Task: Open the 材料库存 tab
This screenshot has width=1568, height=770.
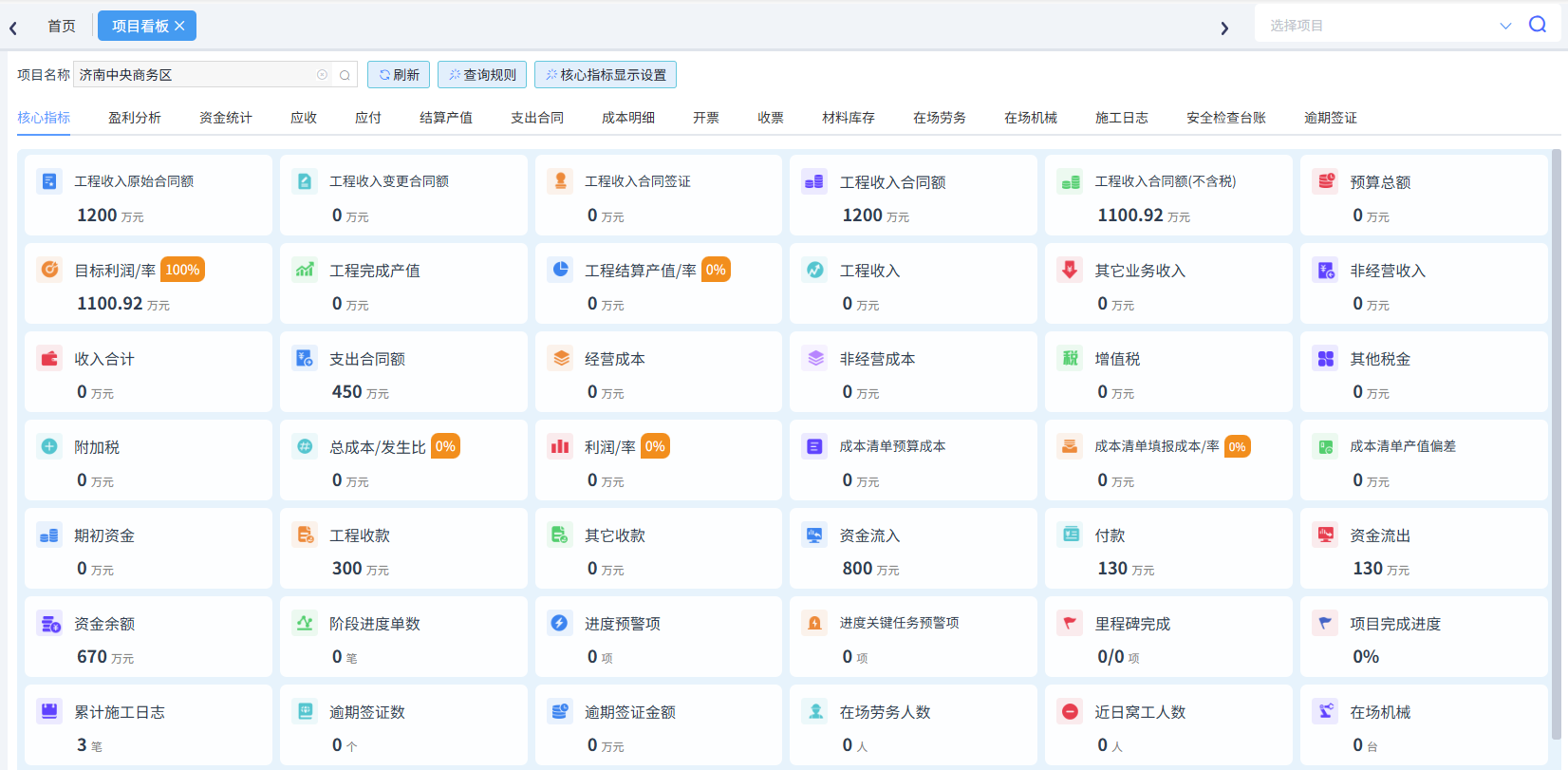Action: (x=849, y=118)
